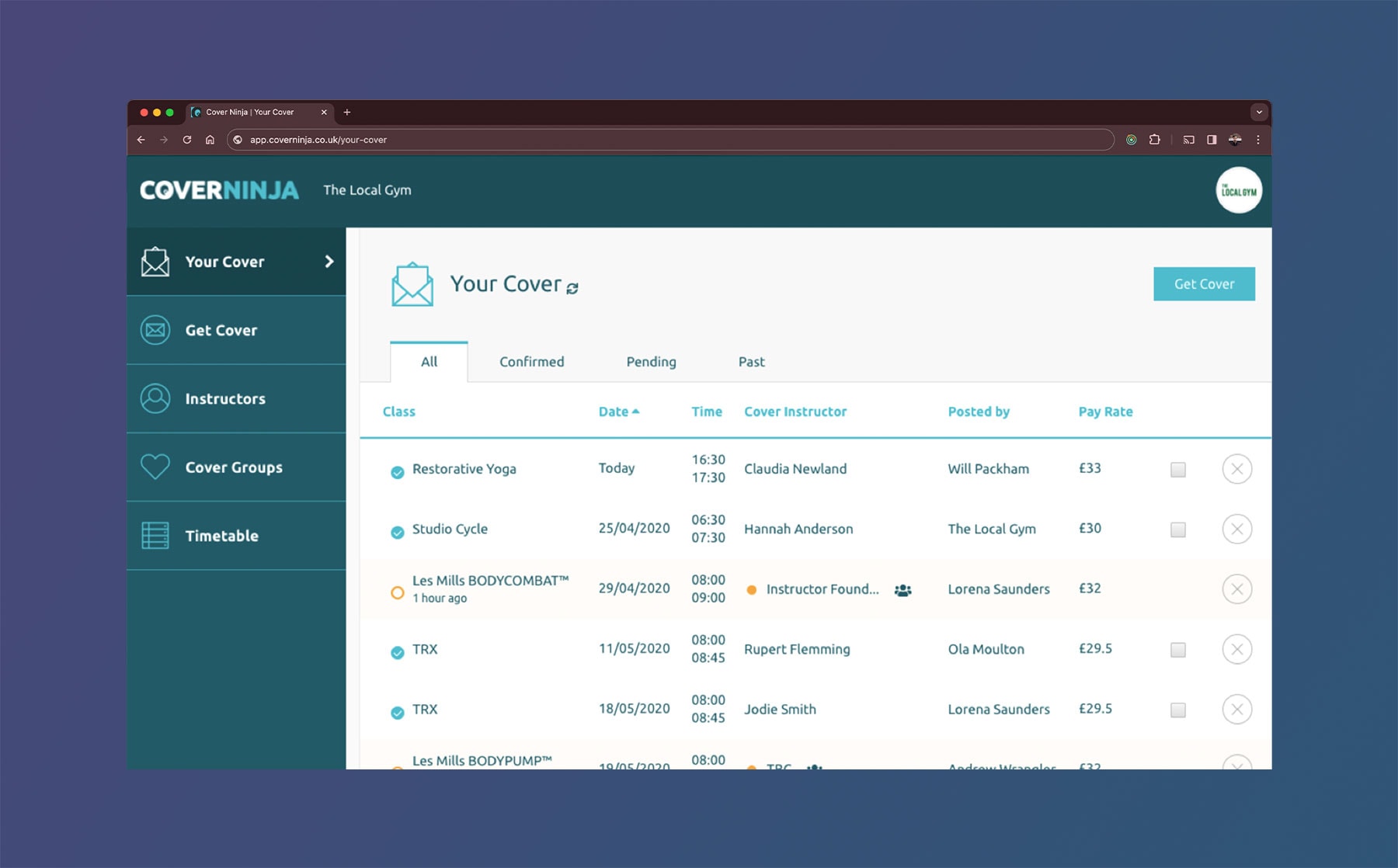Open Timetable in sidebar menu

(x=236, y=536)
